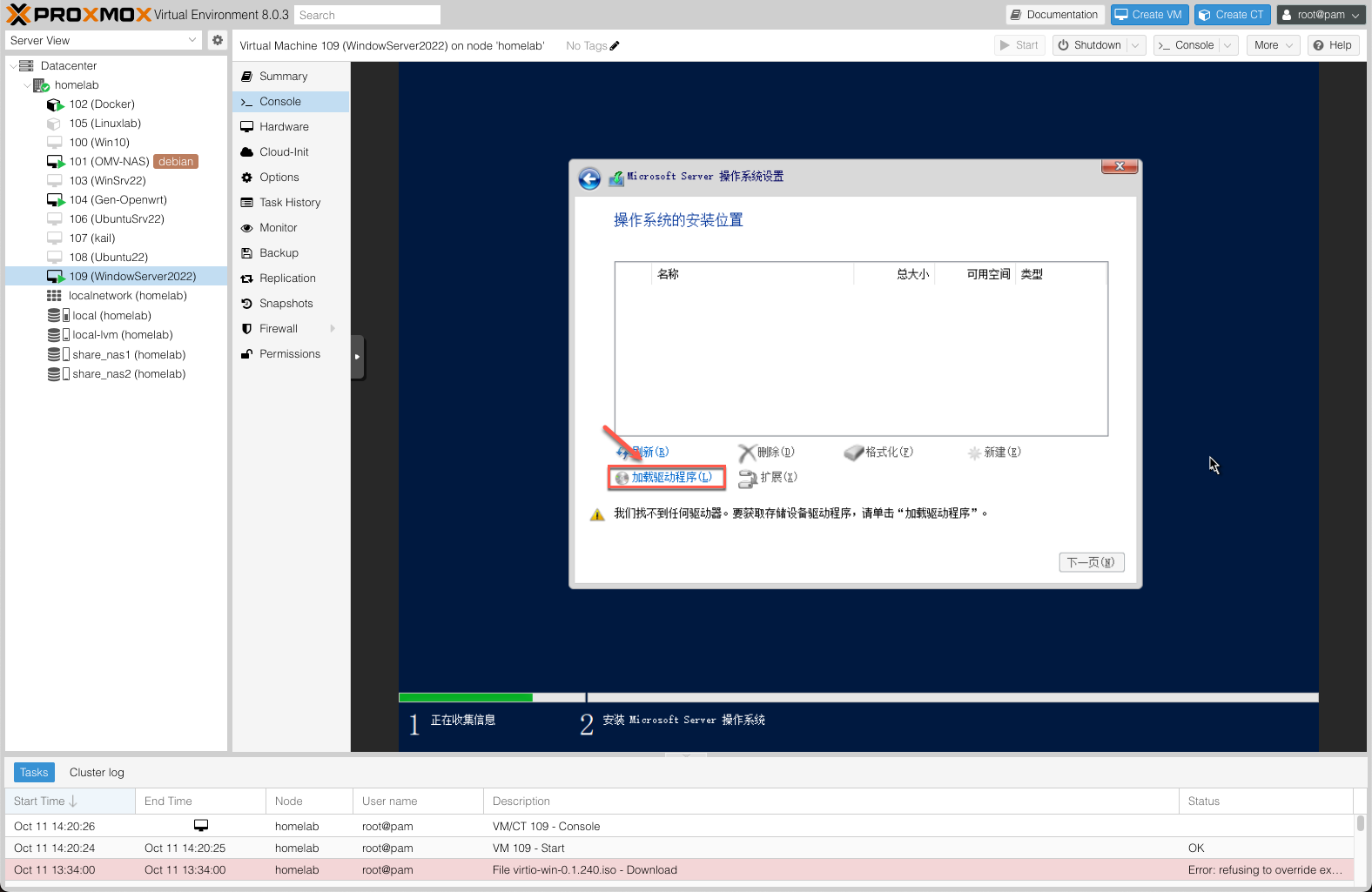Click the Datacenter server icon
The width and height of the screenshot is (1372, 892).
(x=26, y=66)
